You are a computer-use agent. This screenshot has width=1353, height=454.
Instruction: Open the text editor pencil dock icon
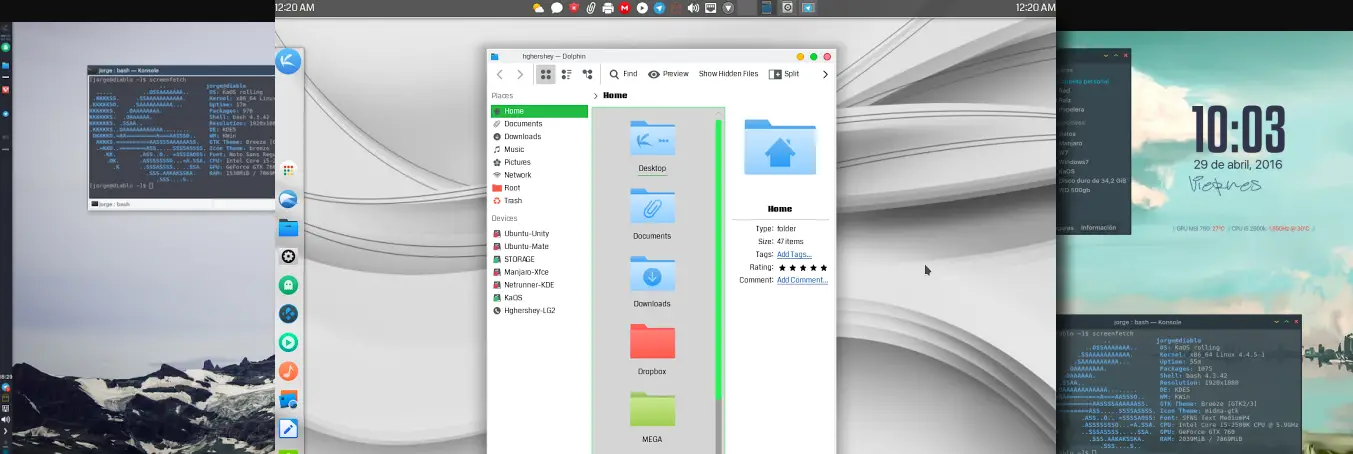(288, 429)
